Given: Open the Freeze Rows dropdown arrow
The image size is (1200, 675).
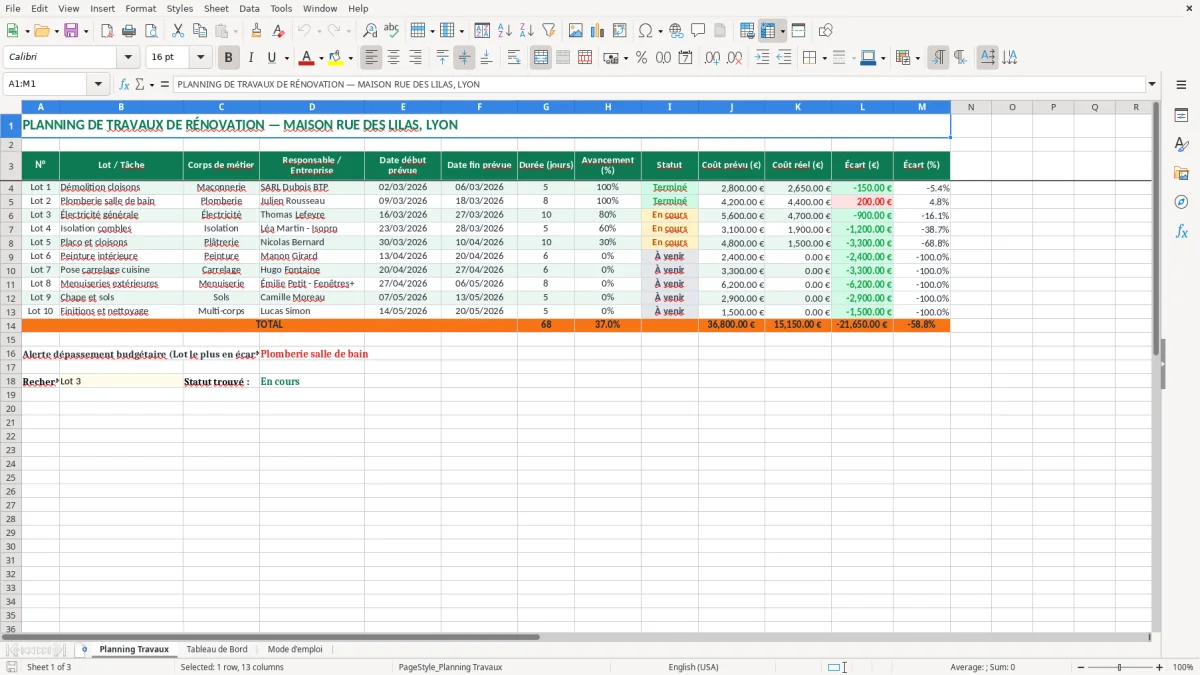Looking at the screenshot, I should [782, 31].
